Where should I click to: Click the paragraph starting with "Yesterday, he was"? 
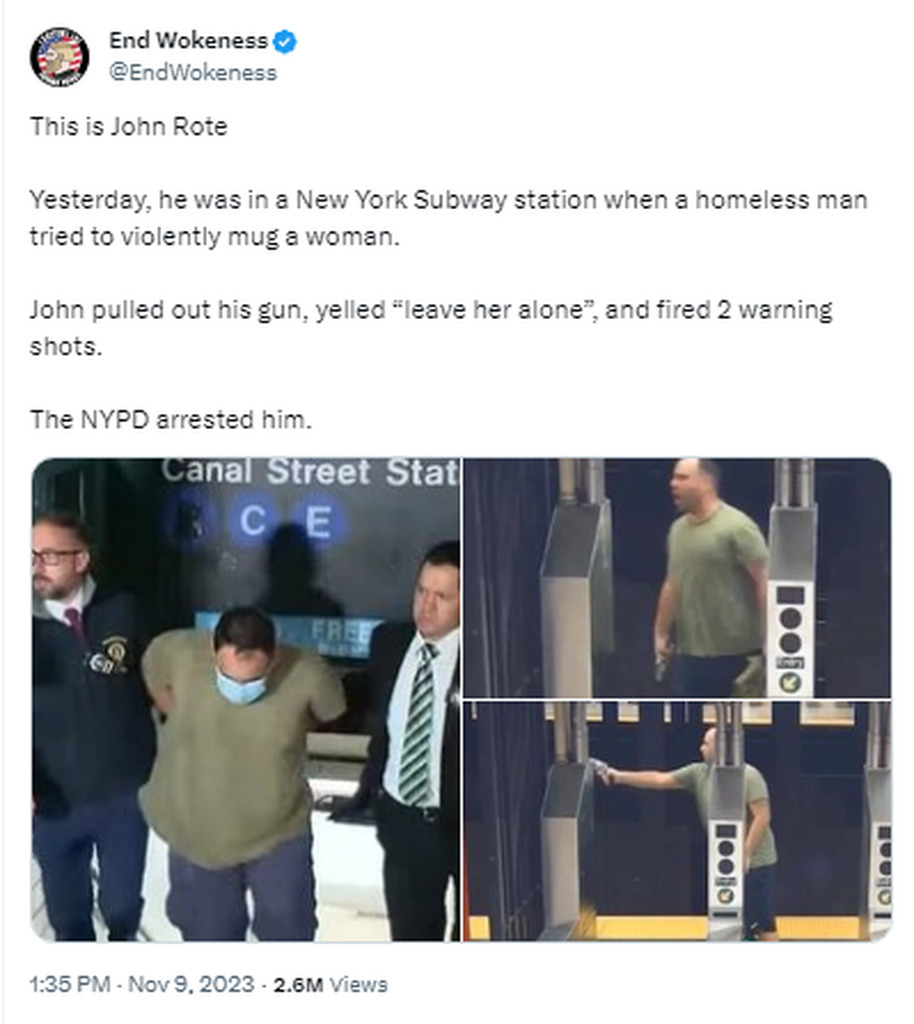(x=448, y=217)
